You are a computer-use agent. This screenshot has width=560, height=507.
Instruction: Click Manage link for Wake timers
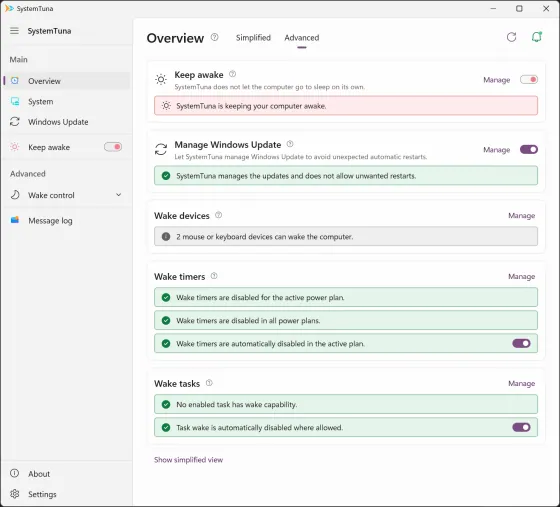click(x=521, y=277)
